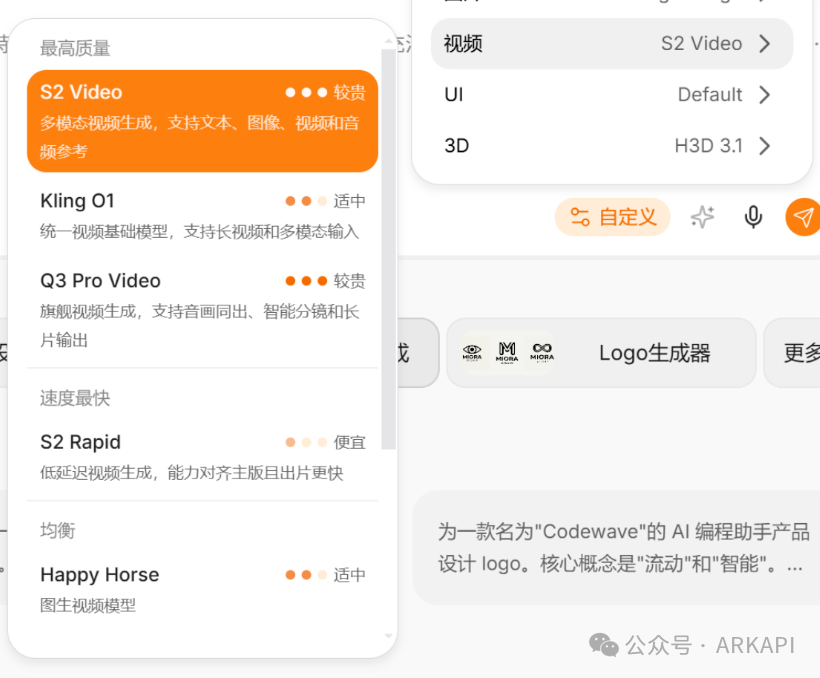Open the 3D H3D 3.1 submenu row
This screenshot has height=678, width=820.
[x=612, y=145]
